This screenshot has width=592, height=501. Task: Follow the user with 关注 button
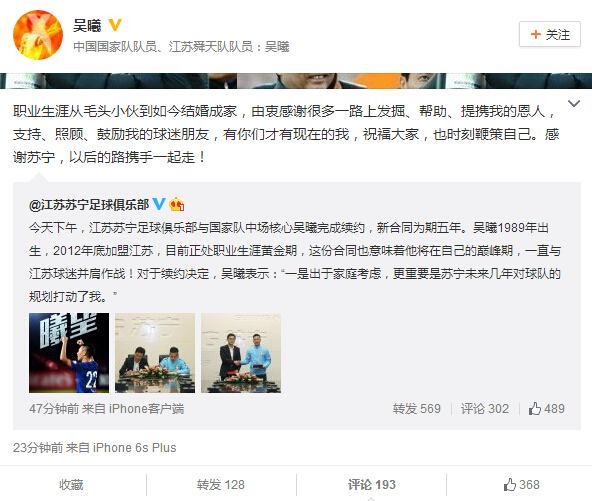click(550, 34)
